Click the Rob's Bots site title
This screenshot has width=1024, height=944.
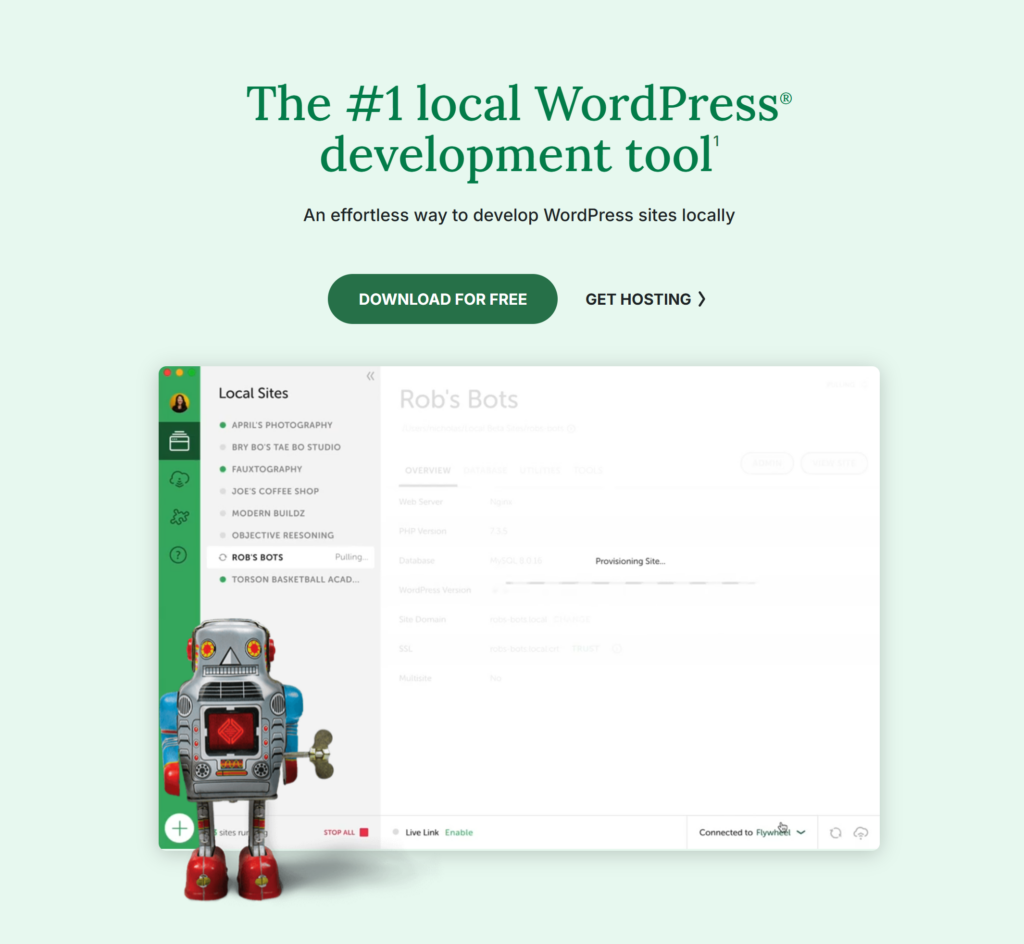point(458,400)
